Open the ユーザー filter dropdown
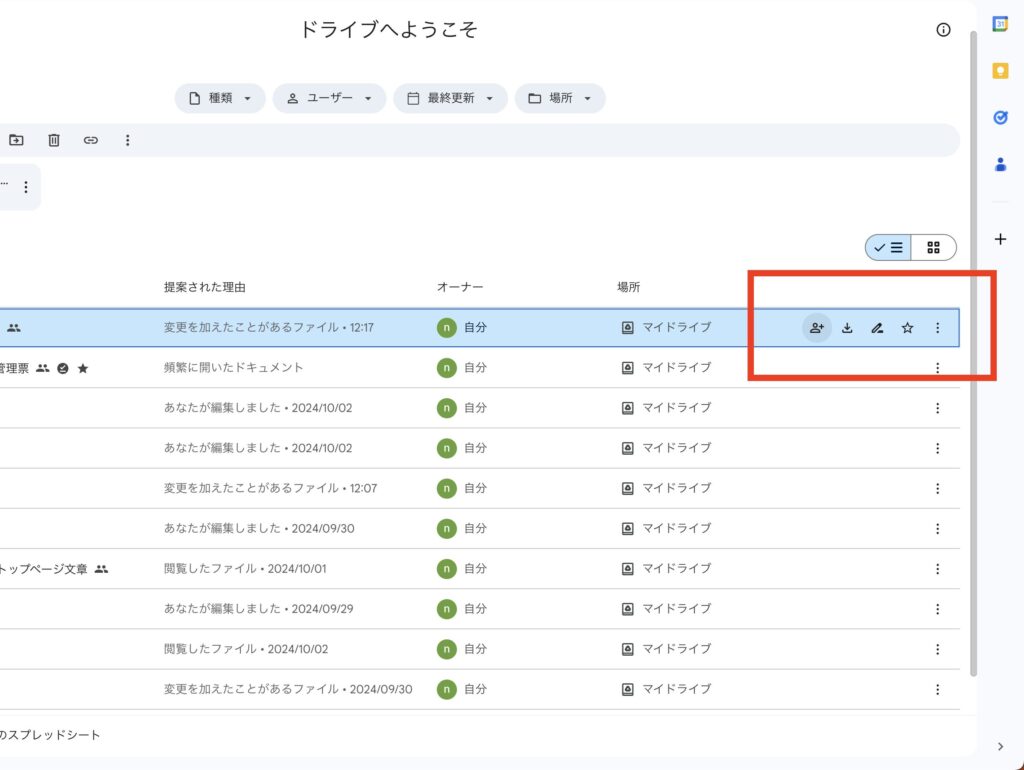 coord(329,98)
